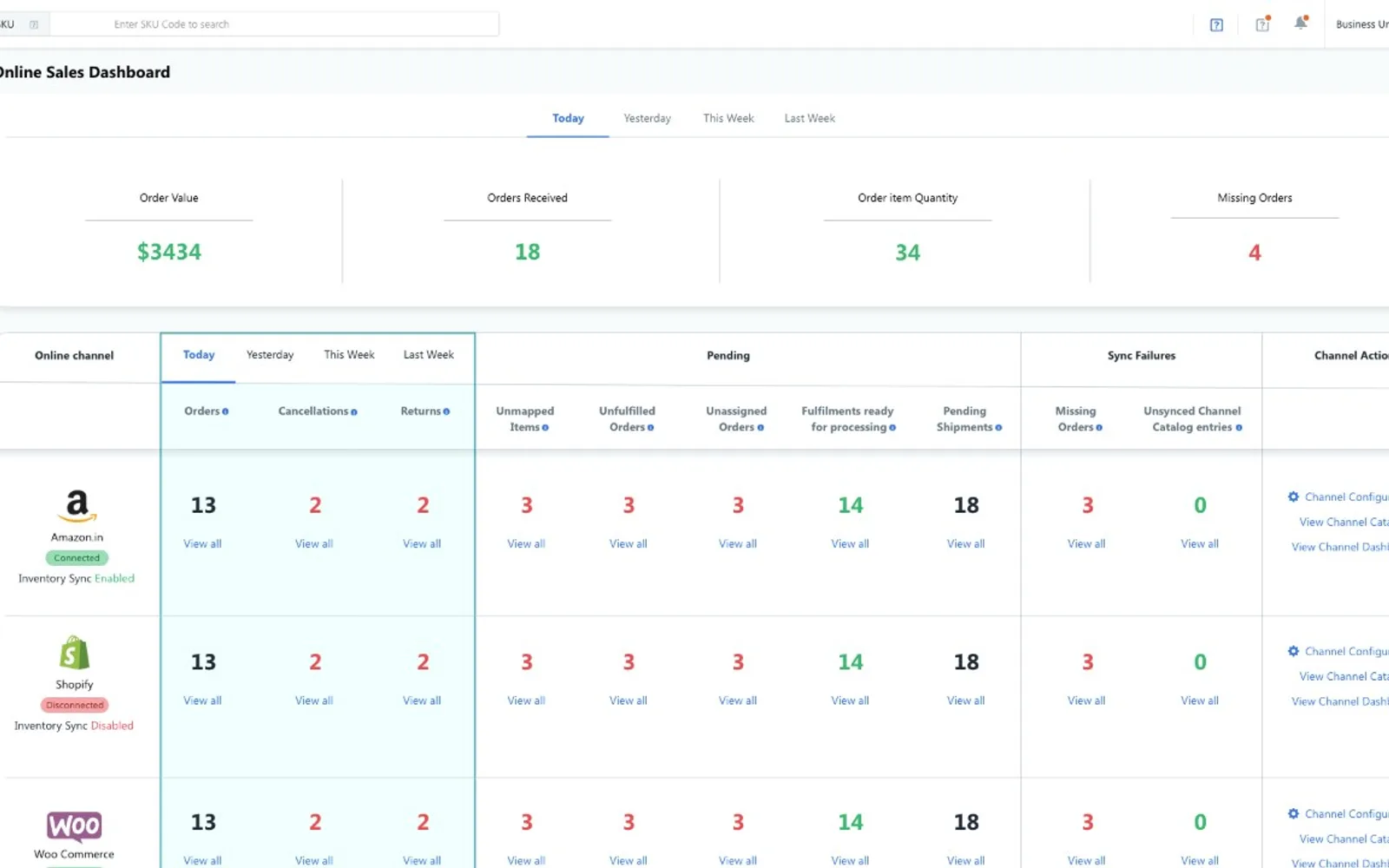Open Amazon.in View Channel Catalog link

point(1343,522)
